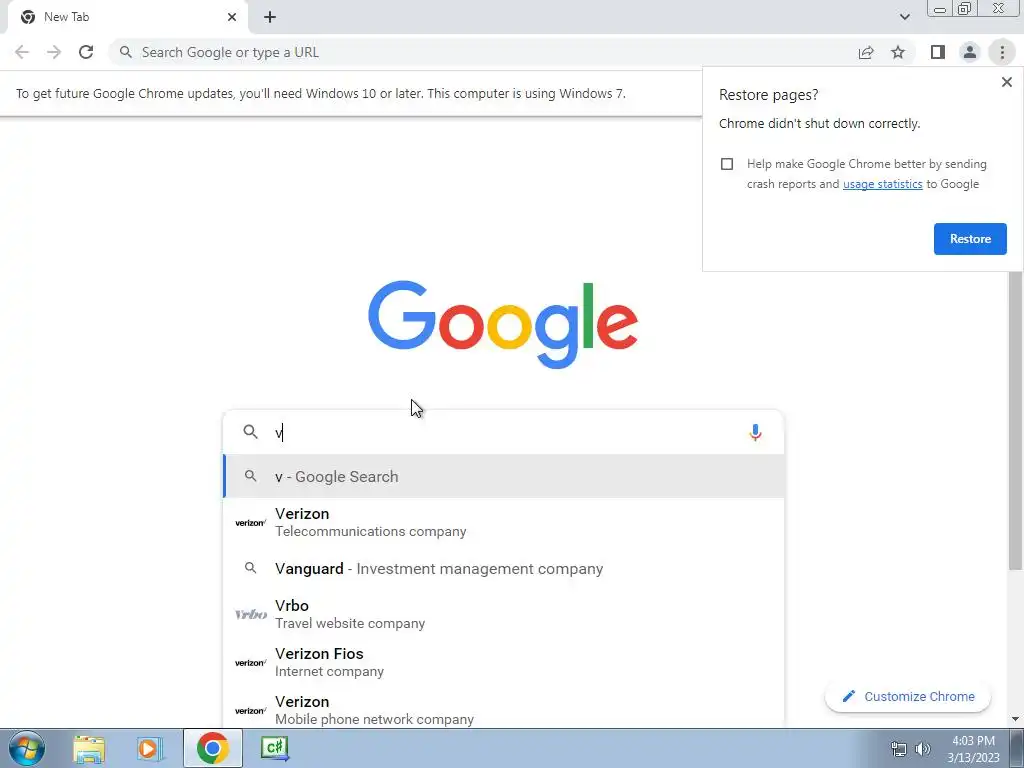Choose the Vrbo travel website suggestion
Viewport: 1024px width, 768px height.
point(504,614)
